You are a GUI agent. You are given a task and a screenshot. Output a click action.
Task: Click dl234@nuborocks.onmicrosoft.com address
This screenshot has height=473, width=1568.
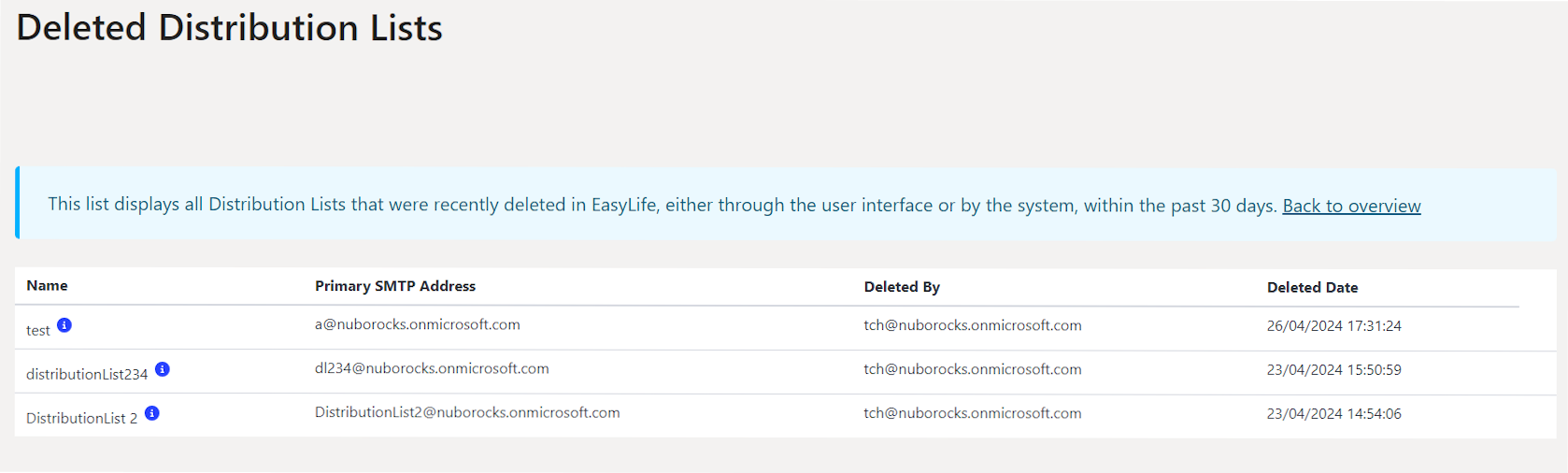[x=432, y=368]
